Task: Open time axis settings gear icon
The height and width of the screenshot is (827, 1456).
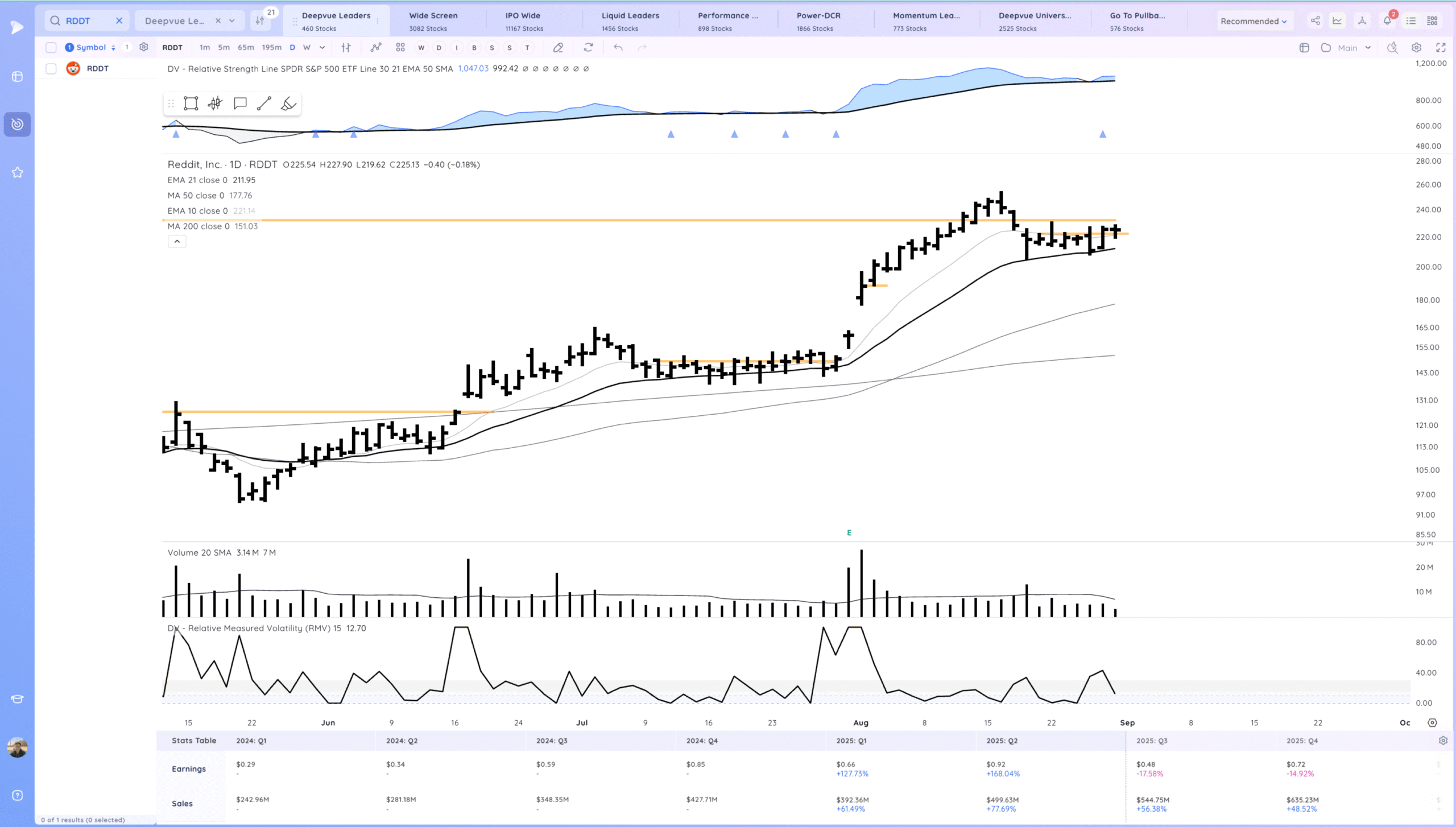Action: [1433, 722]
